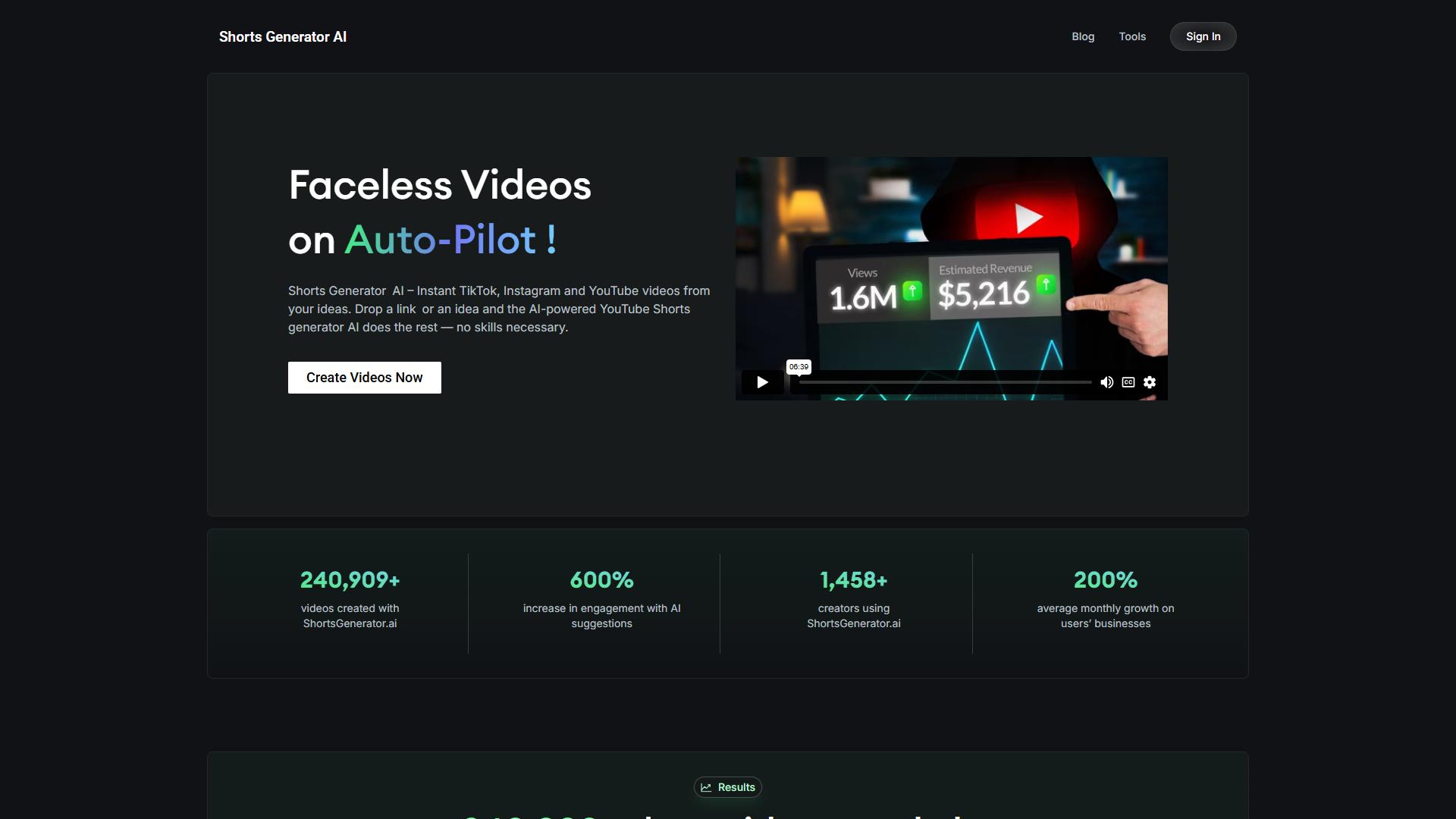Click the green arrow beside $5,216 revenue

(x=1046, y=284)
